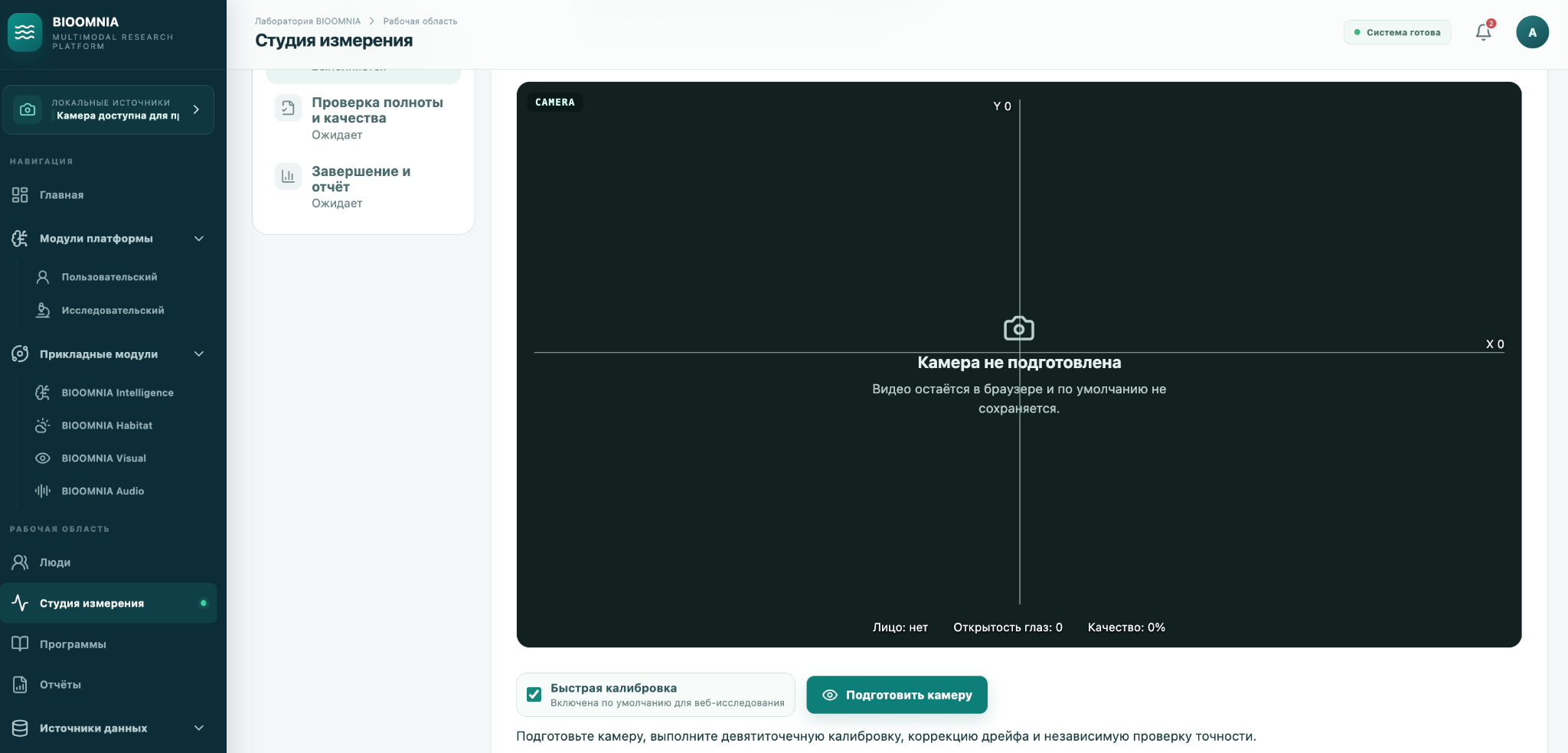The width and height of the screenshot is (1568, 753).
Task: Click the Проверка полноты и качества step icon
Action: pos(288,108)
